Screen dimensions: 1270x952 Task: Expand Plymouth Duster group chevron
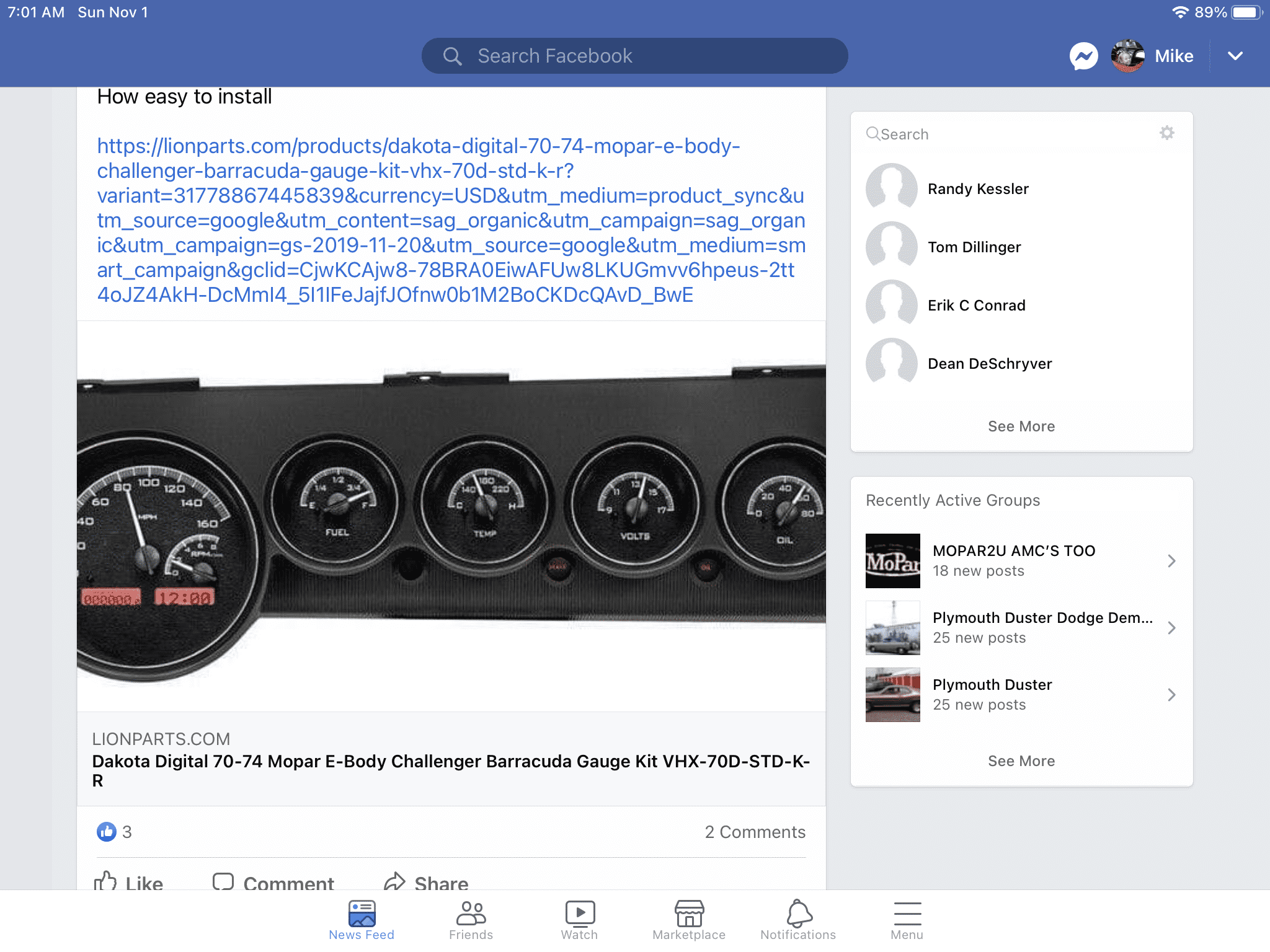pyautogui.click(x=1171, y=695)
